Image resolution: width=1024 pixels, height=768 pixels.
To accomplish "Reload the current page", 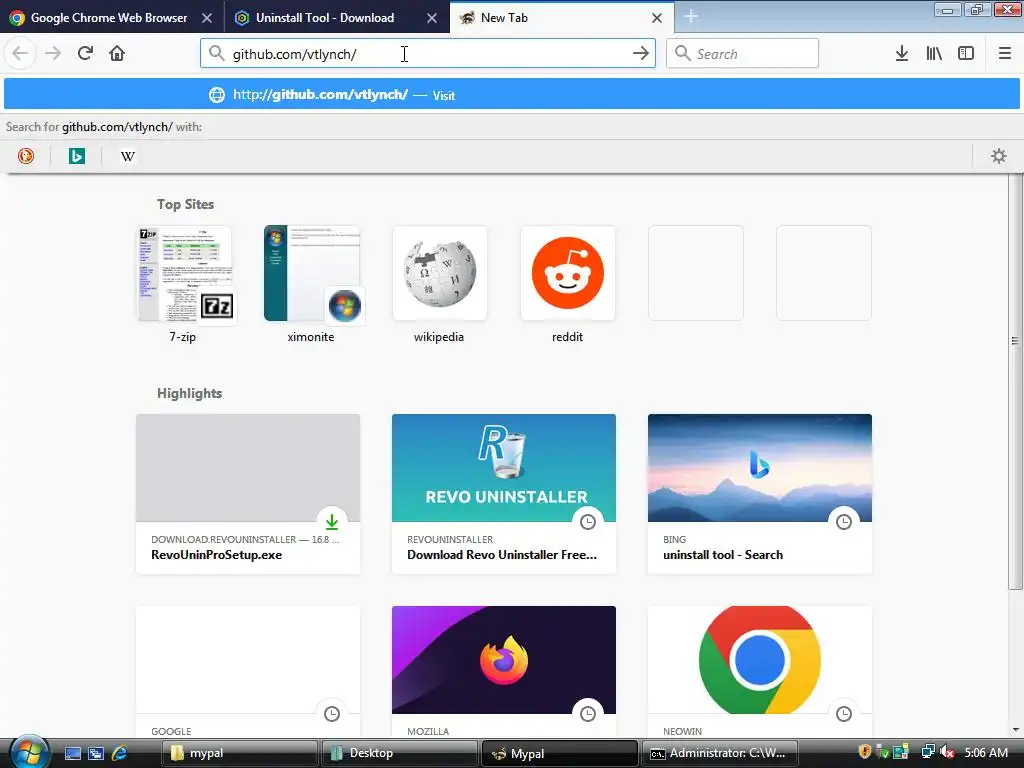I will pyautogui.click(x=85, y=53).
